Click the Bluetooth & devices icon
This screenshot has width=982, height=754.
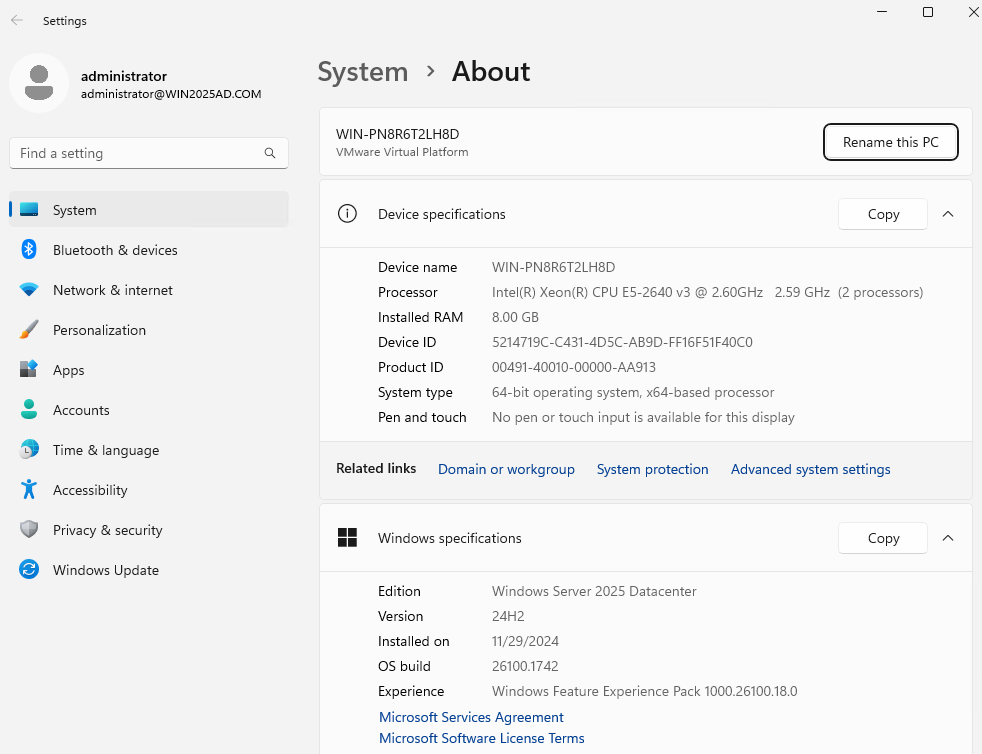pyautogui.click(x=29, y=250)
